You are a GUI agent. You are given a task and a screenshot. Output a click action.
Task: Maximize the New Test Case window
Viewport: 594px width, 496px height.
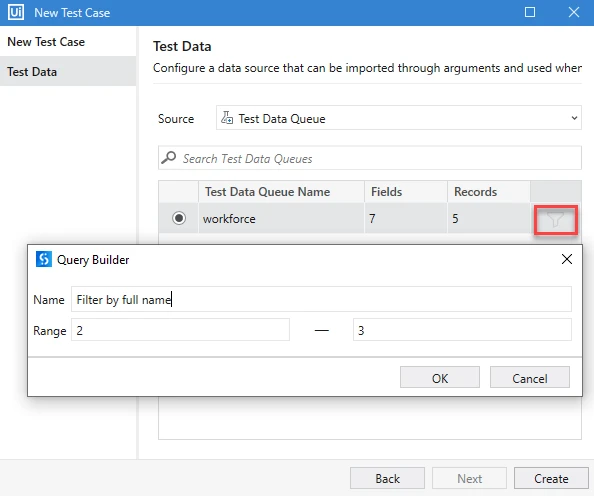pyautogui.click(x=530, y=13)
